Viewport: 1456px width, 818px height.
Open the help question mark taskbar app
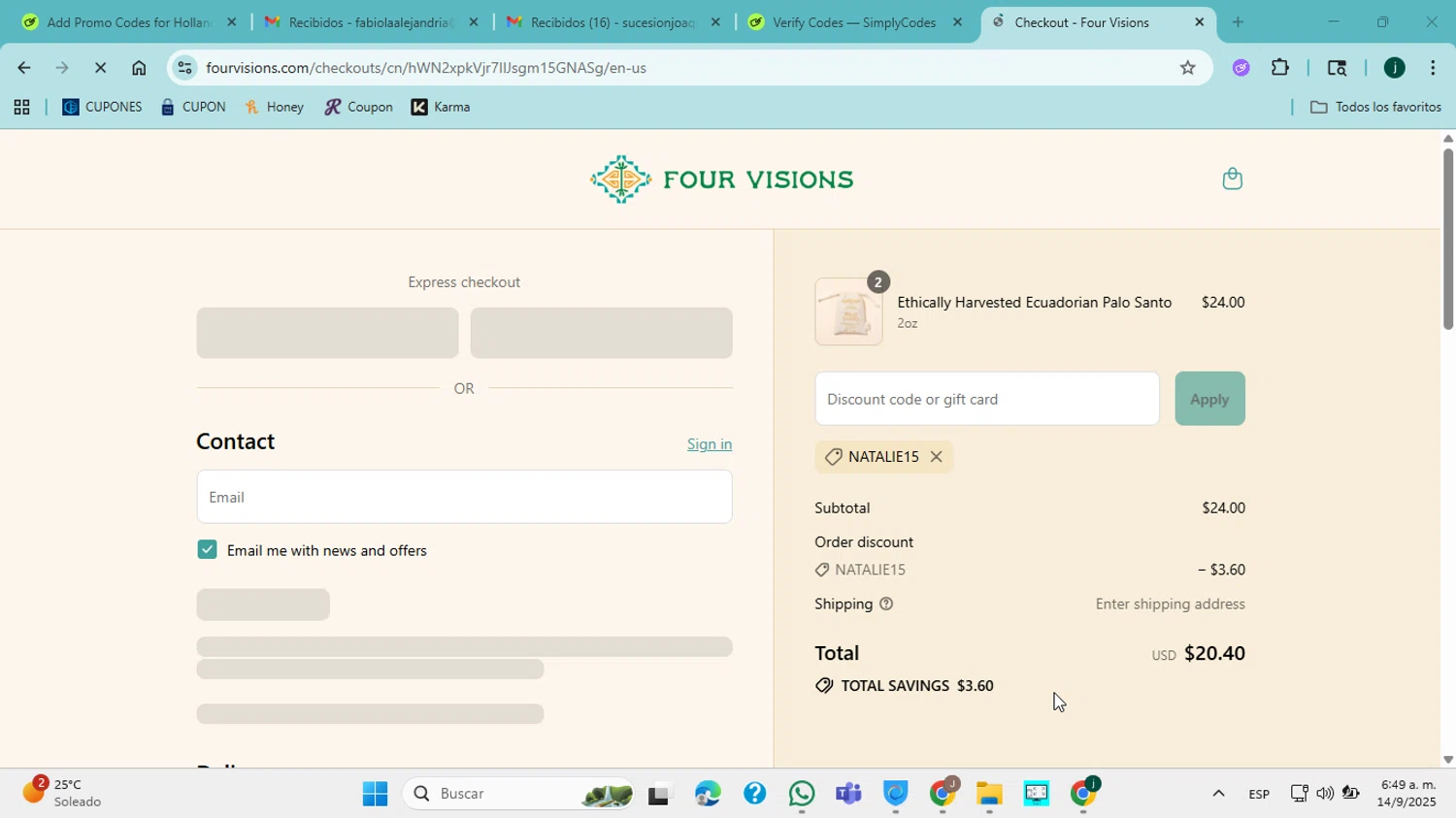click(x=754, y=795)
